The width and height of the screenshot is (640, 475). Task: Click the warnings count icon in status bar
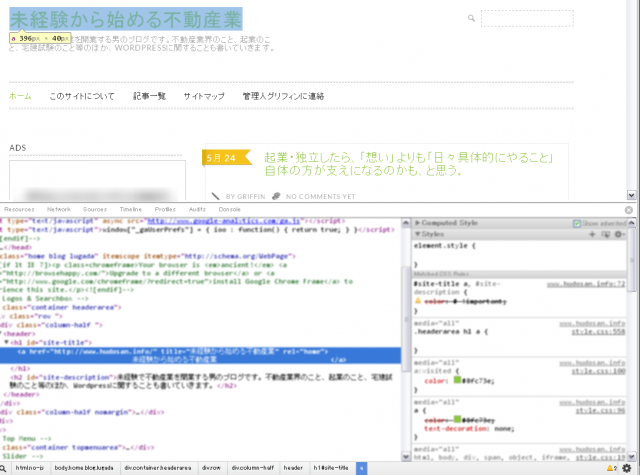tap(611, 468)
